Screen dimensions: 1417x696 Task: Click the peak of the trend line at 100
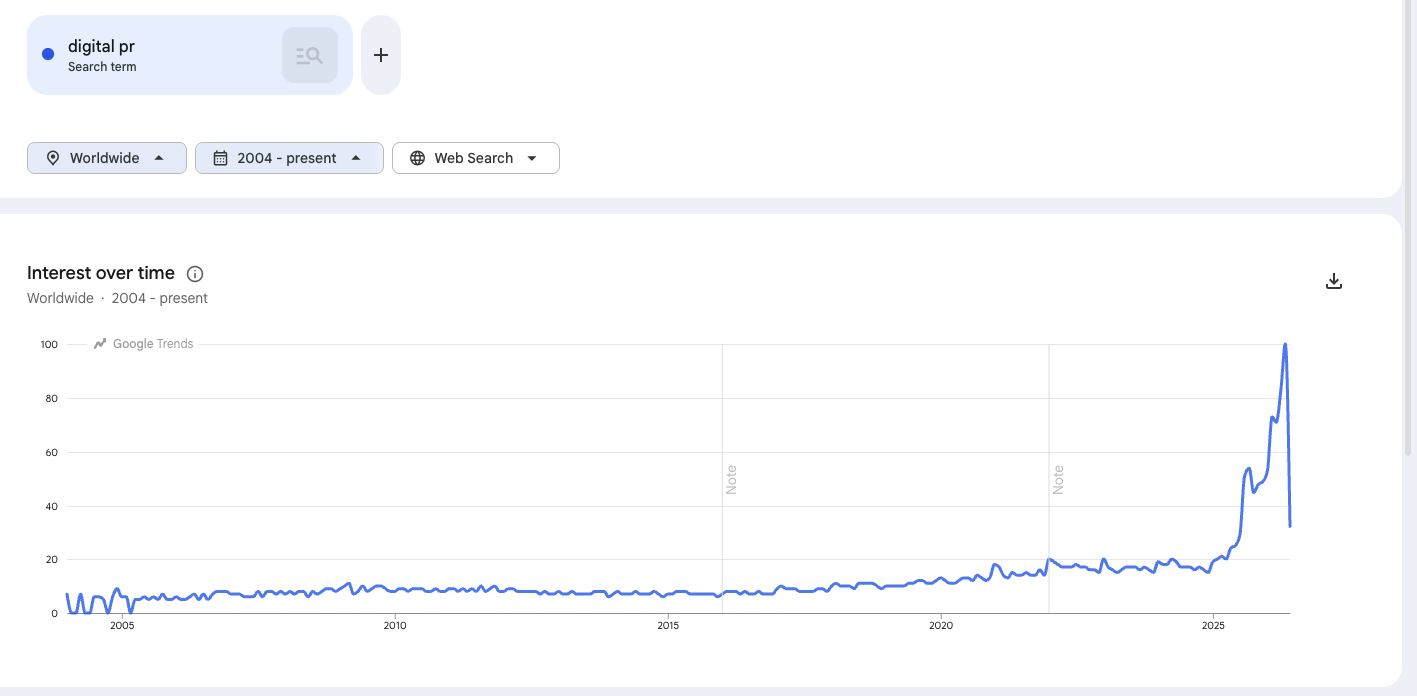pyautogui.click(x=1285, y=345)
